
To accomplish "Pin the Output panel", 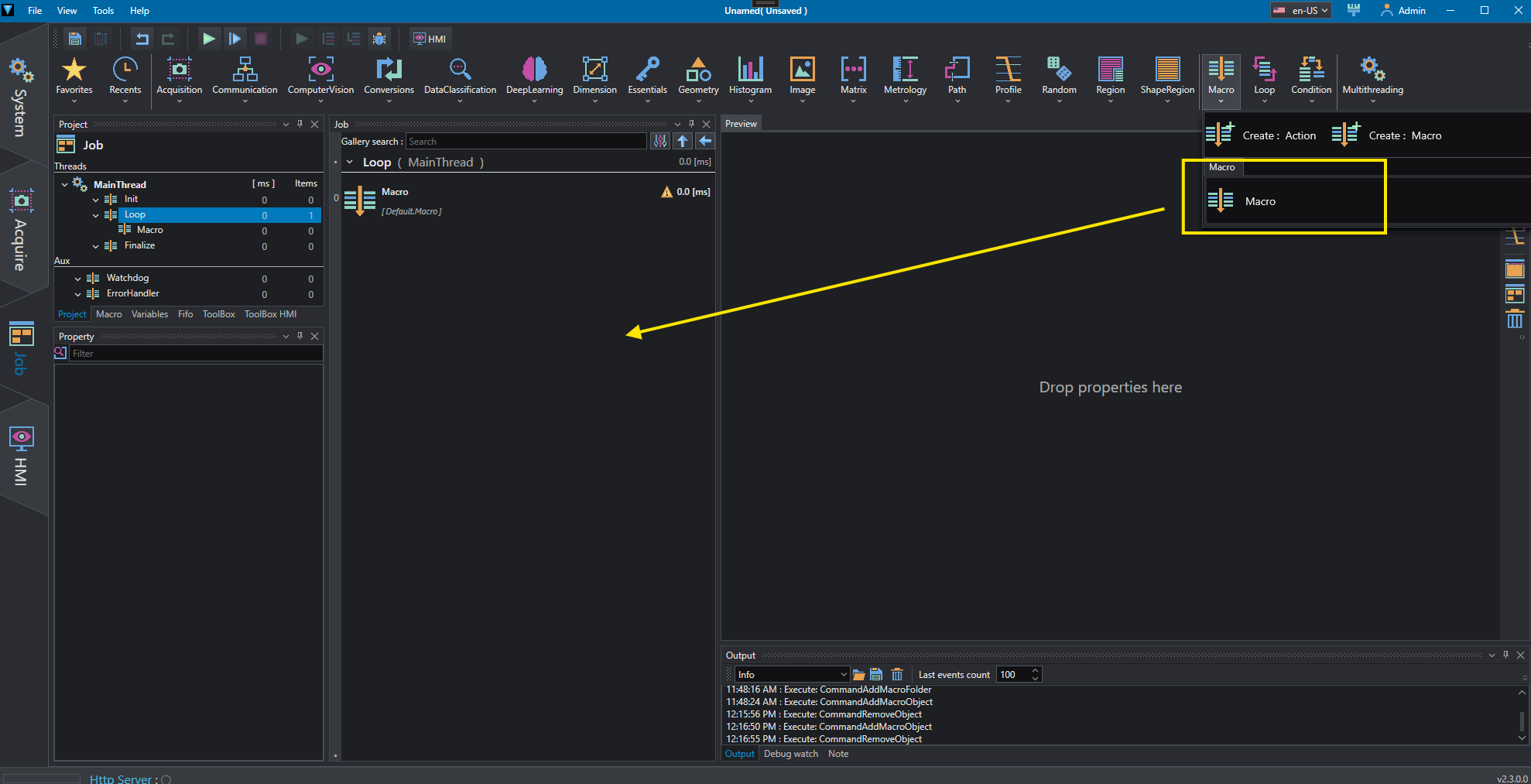I will pos(1505,655).
